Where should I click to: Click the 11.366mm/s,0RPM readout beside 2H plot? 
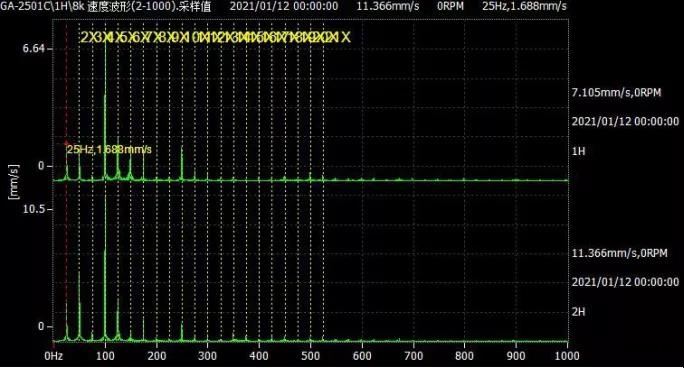pyautogui.click(x=619, y=253)
